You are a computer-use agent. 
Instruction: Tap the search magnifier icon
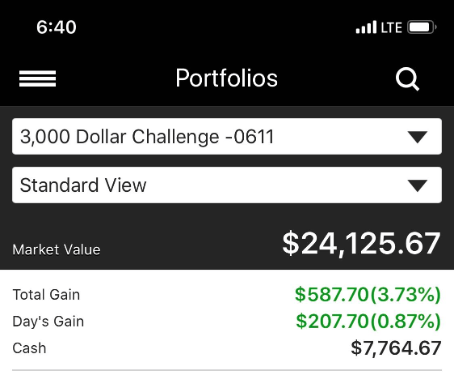tap(407, 79)
